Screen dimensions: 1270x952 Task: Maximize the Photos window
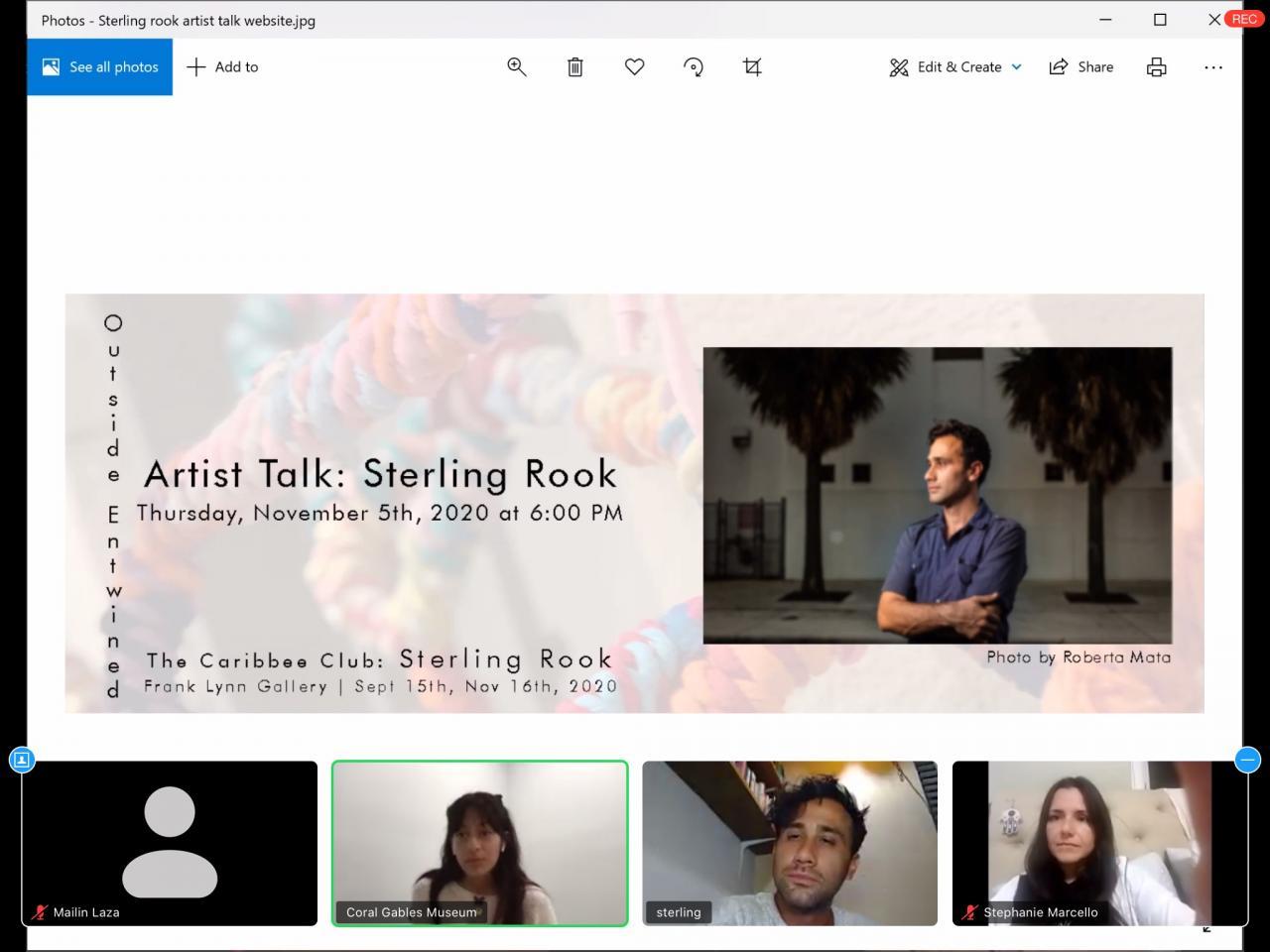[1160, 20]
